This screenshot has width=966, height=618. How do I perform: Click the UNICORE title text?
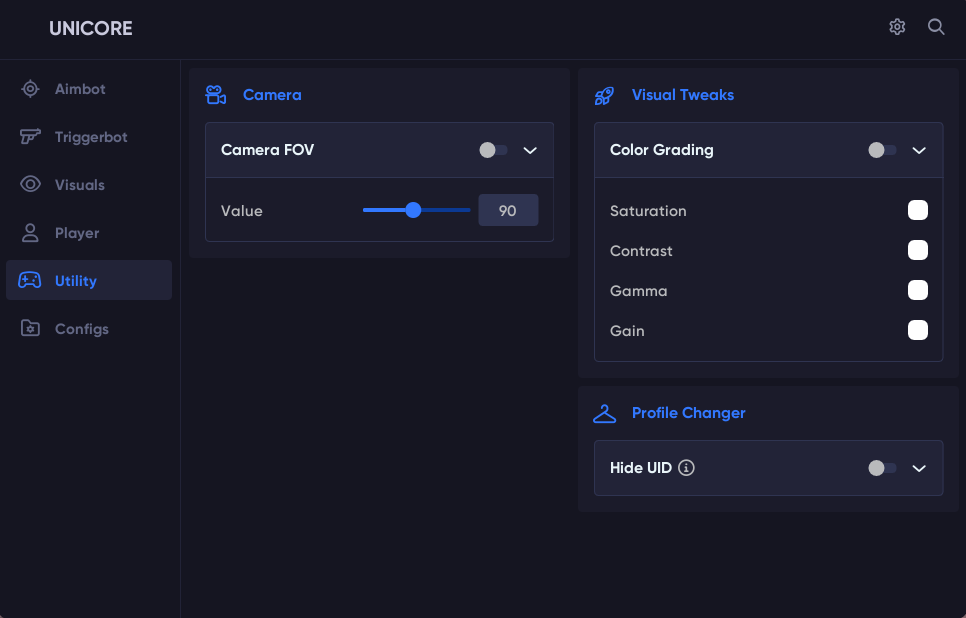point(91,28)
